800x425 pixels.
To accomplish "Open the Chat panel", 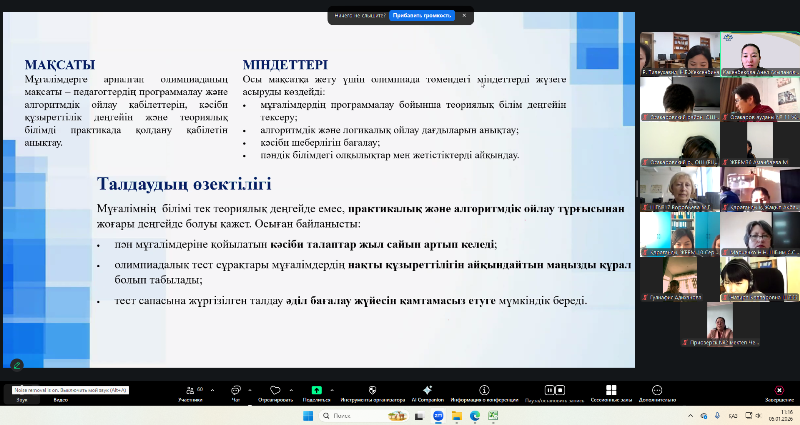I will click(234, 389).
